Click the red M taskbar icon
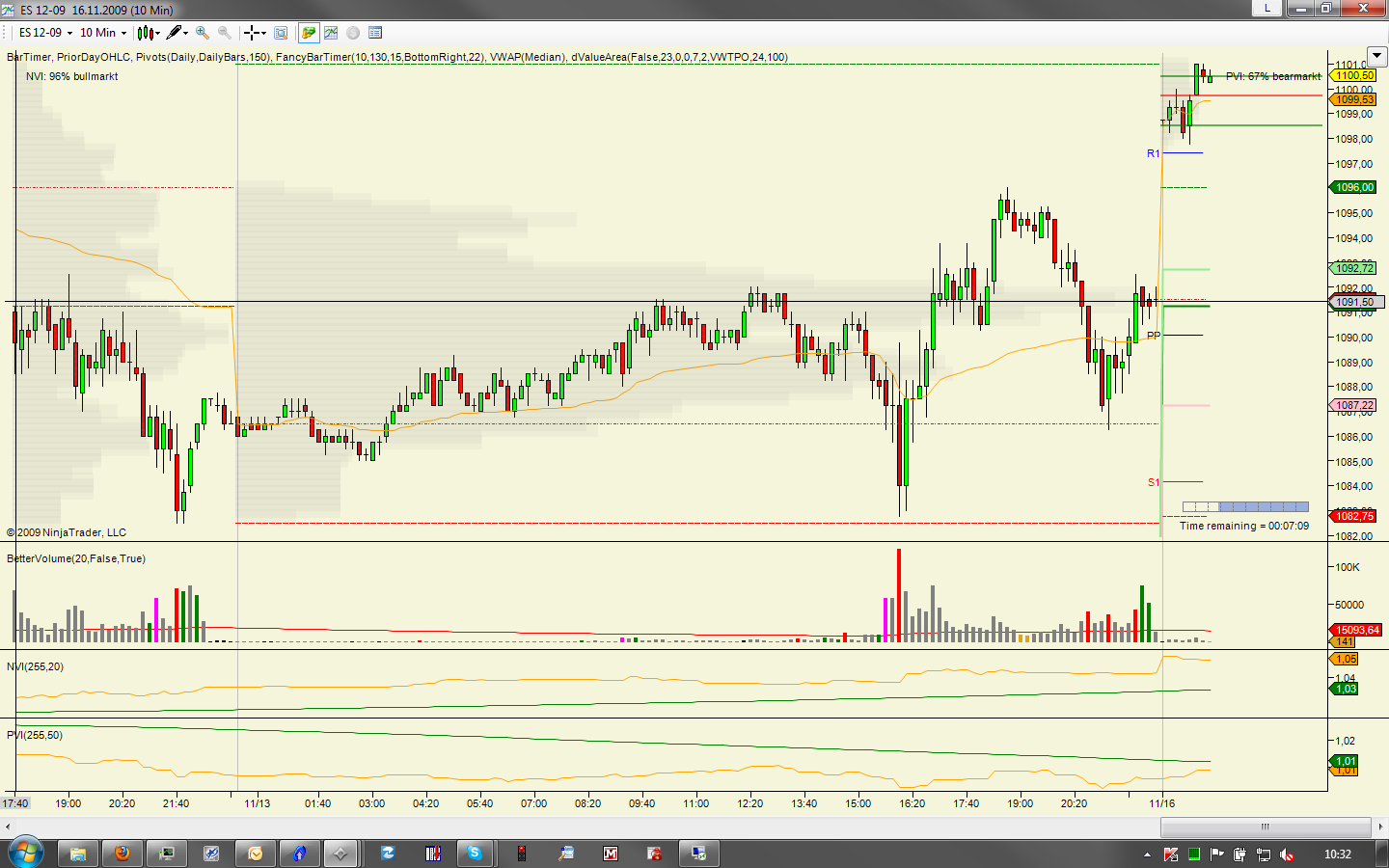Viewport: 1389px width, 868px height. pyautogui.click(x=611, y=854)
